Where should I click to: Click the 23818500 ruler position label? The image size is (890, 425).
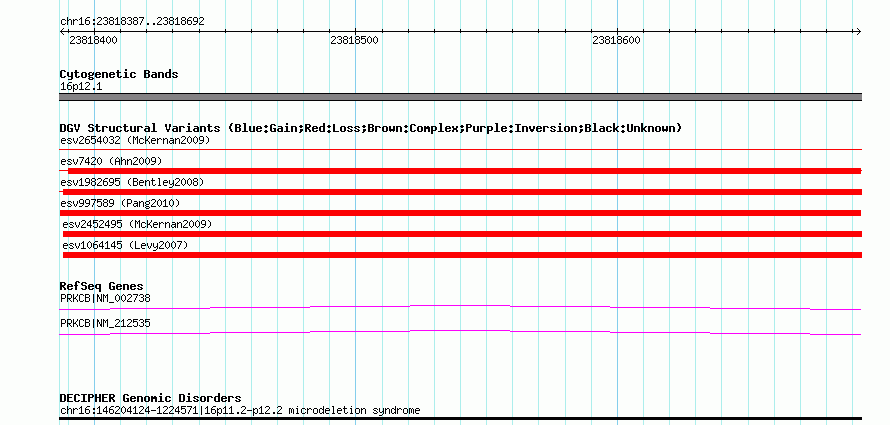(354, 40)
